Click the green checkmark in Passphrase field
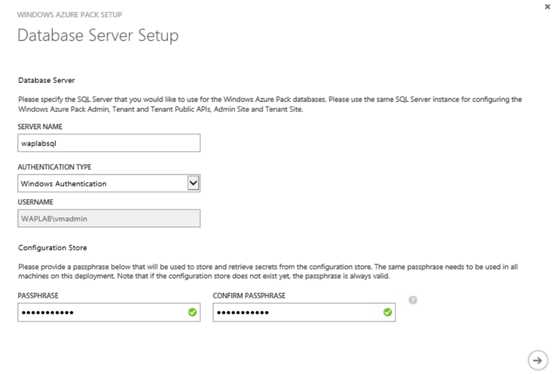This screenshot has height=374, width=554. click(x=192, y=312)
